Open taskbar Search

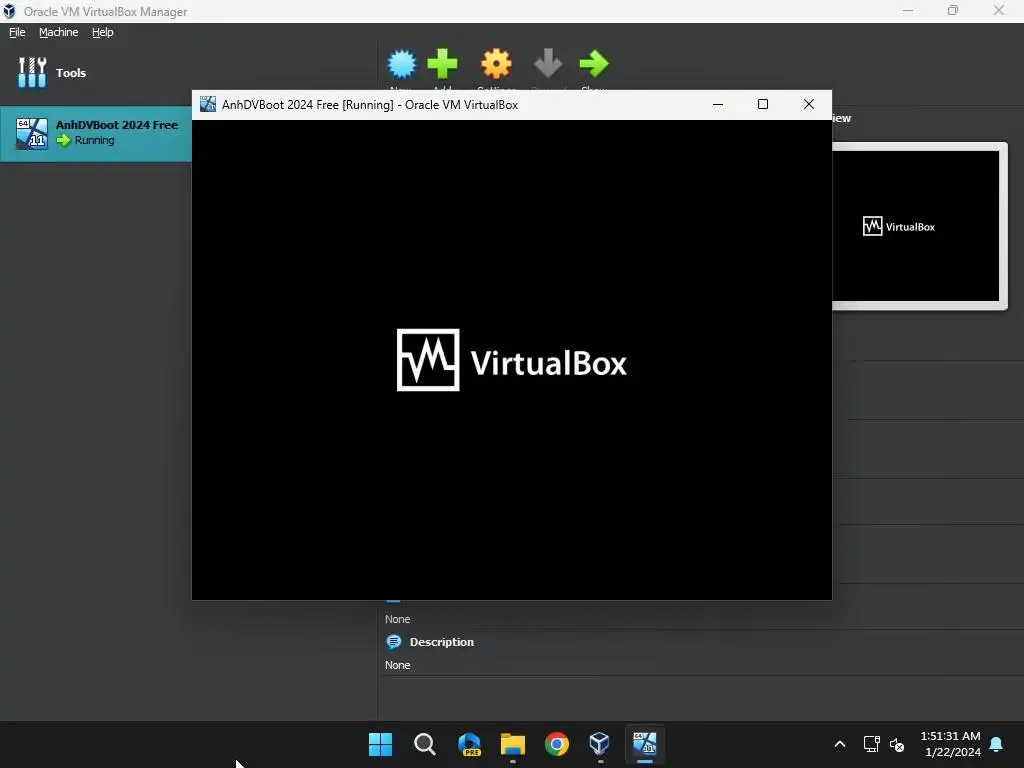point(424,744)
